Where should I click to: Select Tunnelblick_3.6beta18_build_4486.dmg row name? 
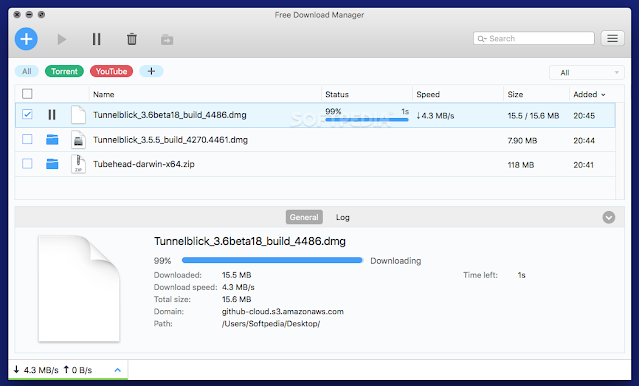coord(170,115)
